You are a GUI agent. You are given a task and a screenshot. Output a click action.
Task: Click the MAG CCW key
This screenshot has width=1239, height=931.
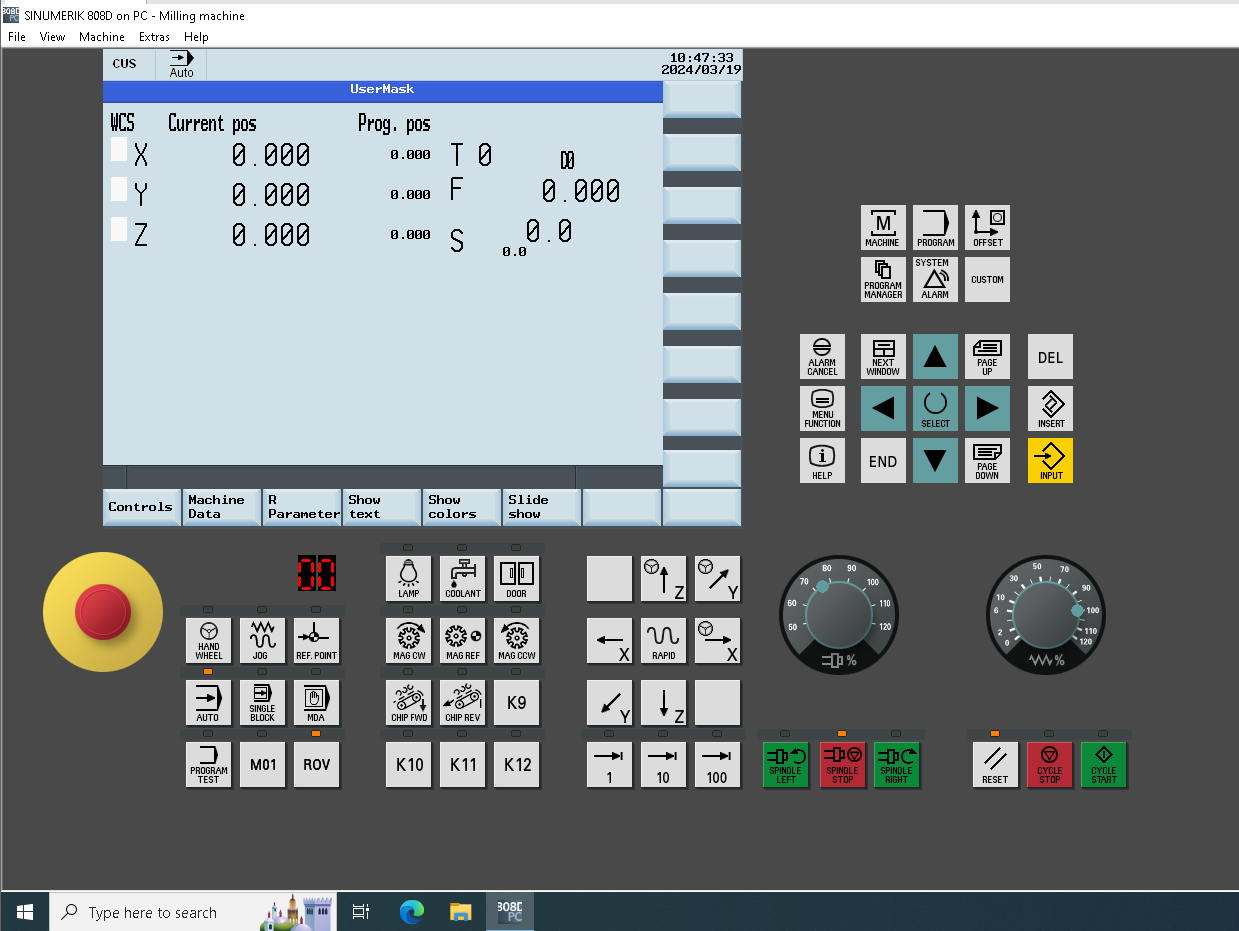[x=516, y=641]
